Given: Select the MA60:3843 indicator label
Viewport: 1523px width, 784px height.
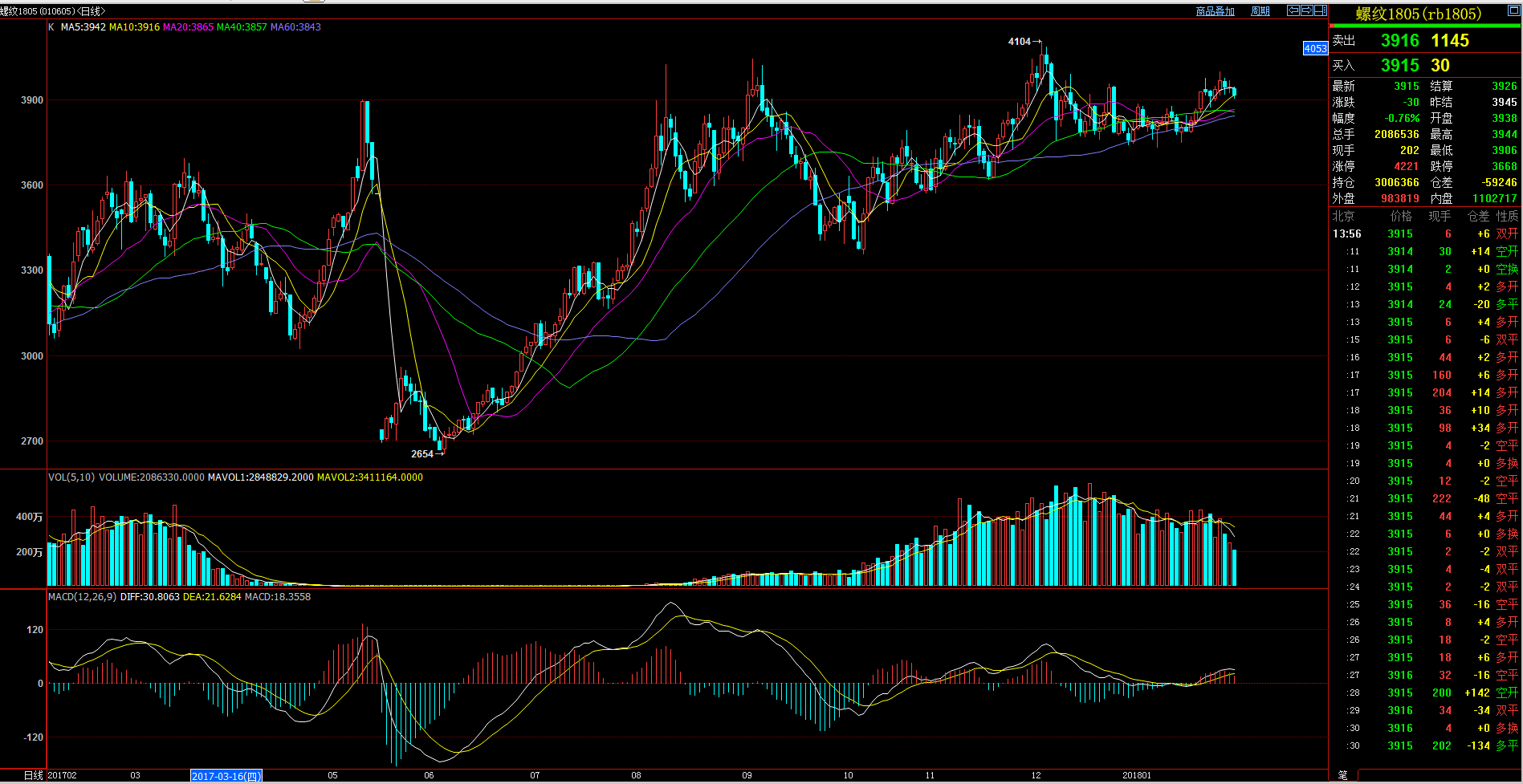Looking at the screenshot, I should [x=295, y=27].
